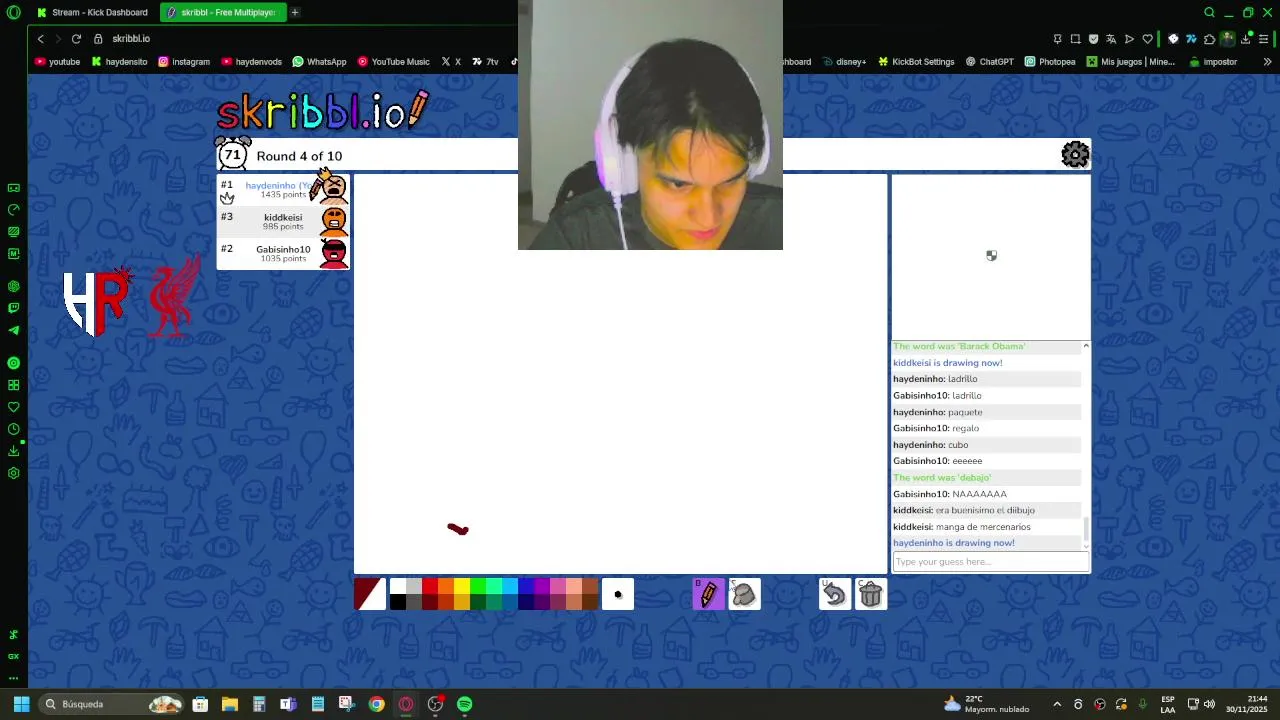Image resolution: width=1280 pixels, height=720 pixels.
Task: Open the Windows Start menu
Action: (x=21, y=704)
